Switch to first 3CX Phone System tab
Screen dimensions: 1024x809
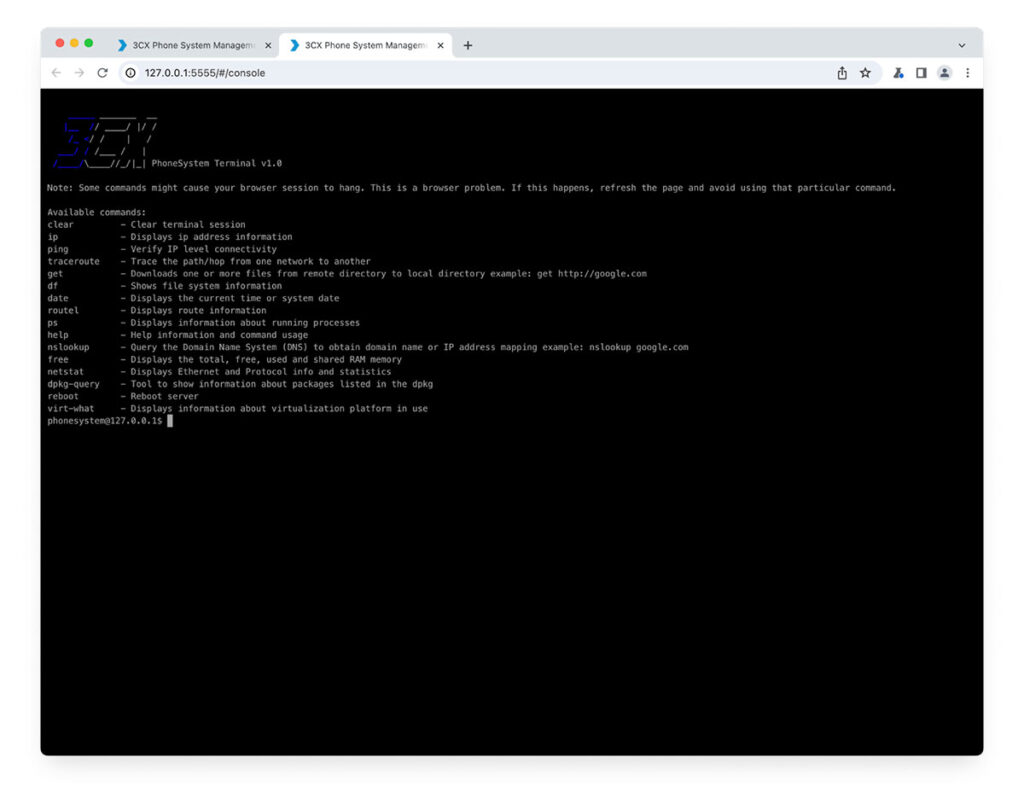[193, 45]
